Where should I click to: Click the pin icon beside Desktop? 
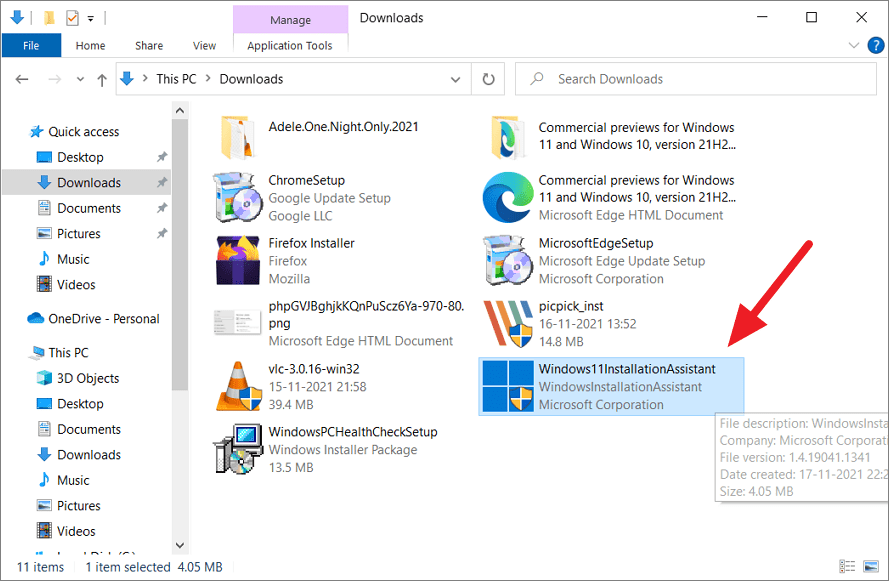click(162, 156)
